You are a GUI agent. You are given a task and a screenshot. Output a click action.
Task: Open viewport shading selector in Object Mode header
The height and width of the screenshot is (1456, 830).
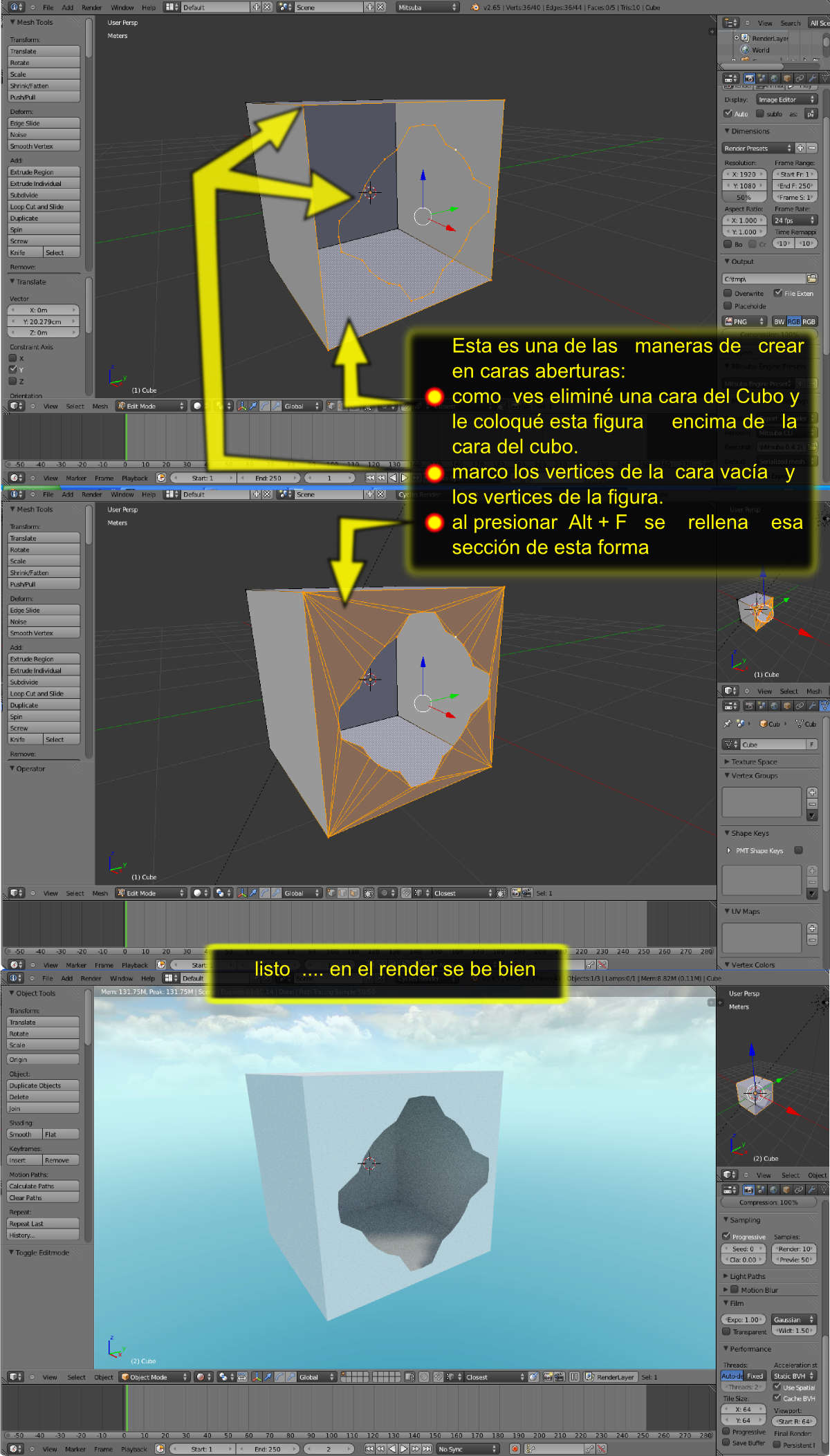coord(202,1376)
